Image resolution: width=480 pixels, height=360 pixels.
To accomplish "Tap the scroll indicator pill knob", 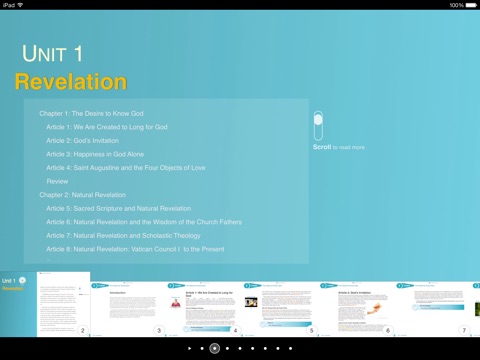I will click(318, 119).
